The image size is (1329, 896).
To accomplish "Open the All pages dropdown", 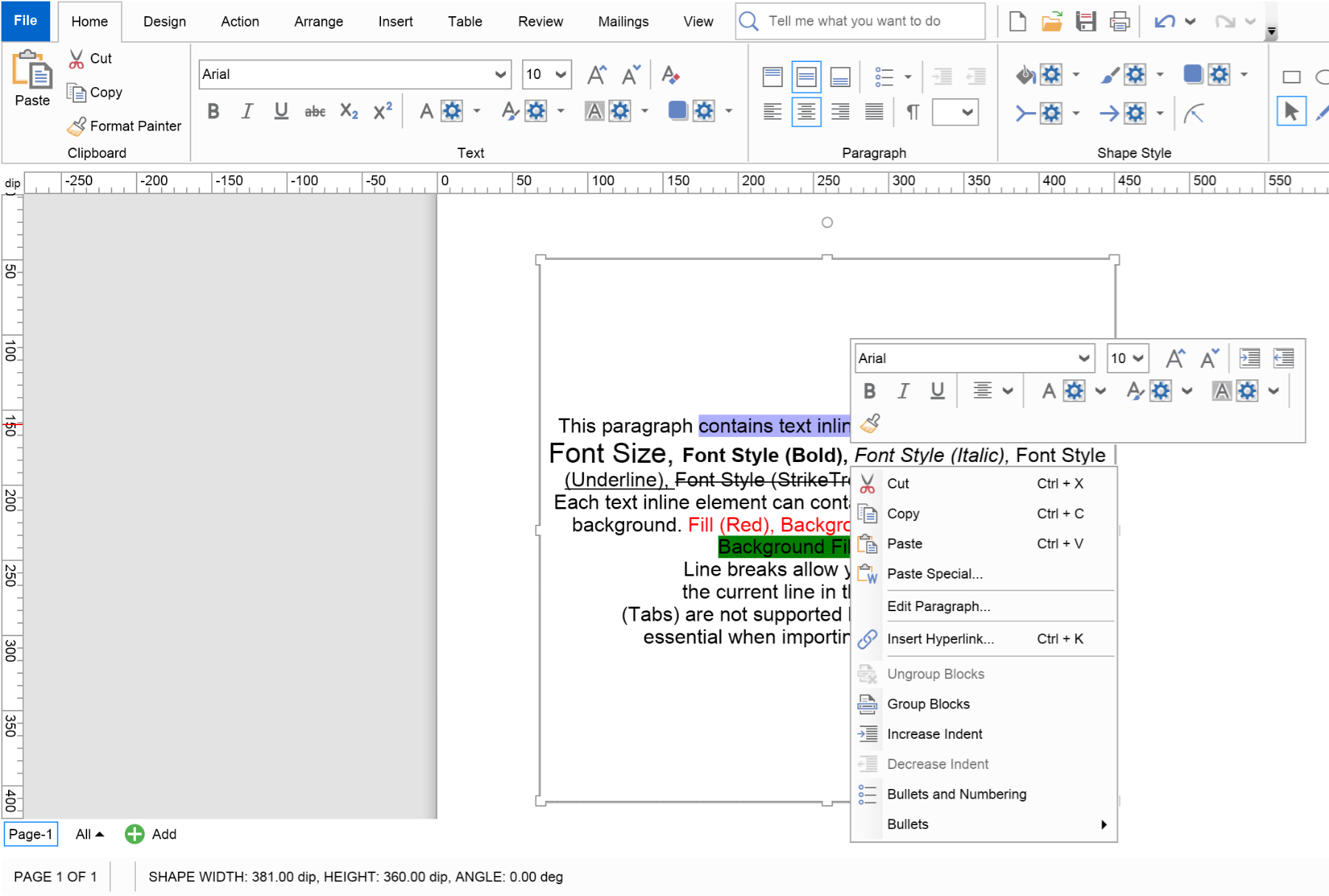I will [x=90, y=834].
